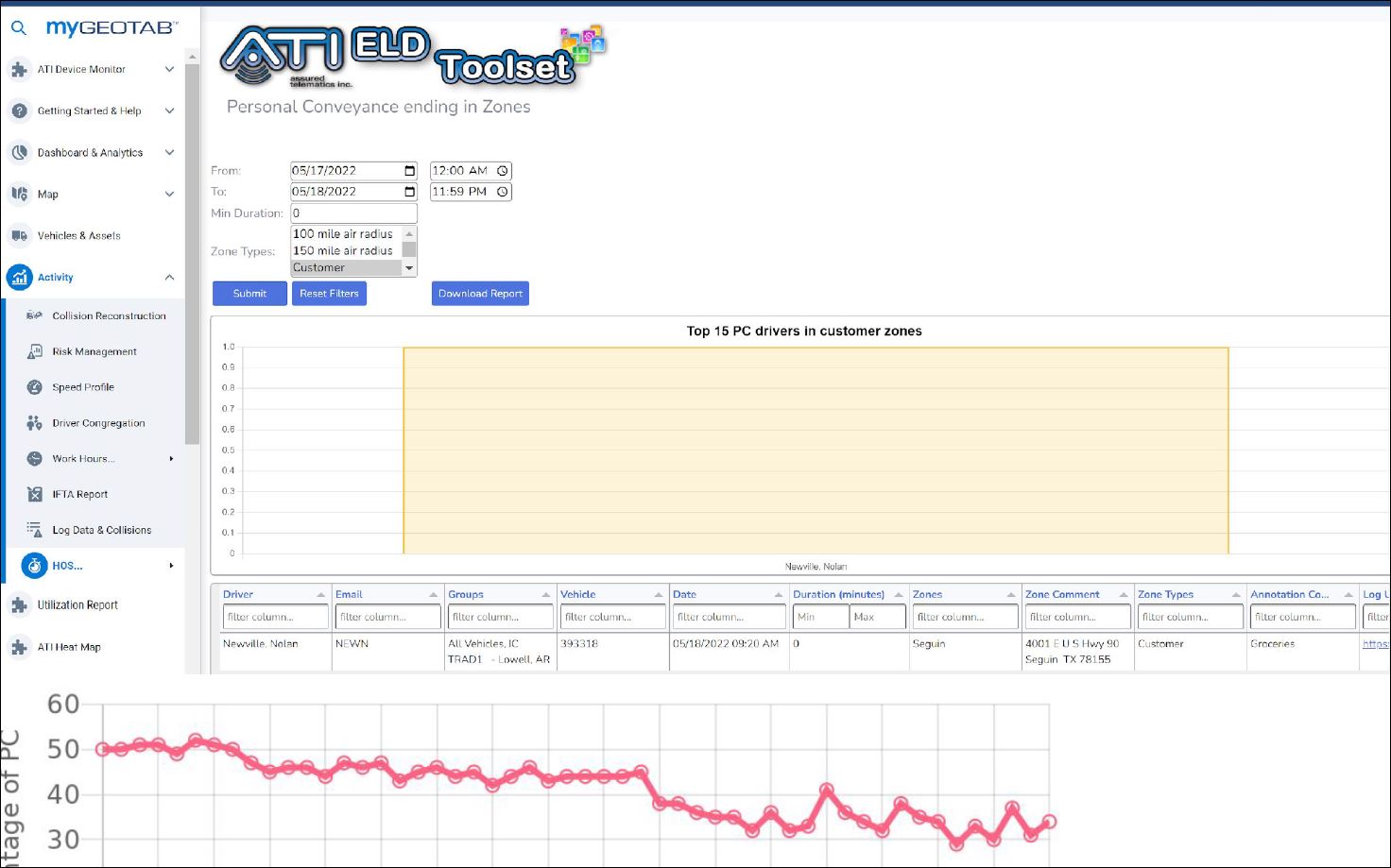Sort the Vehicle column
The height and width of the screenshot is (868, 1391).
click(x=658, y=595)
